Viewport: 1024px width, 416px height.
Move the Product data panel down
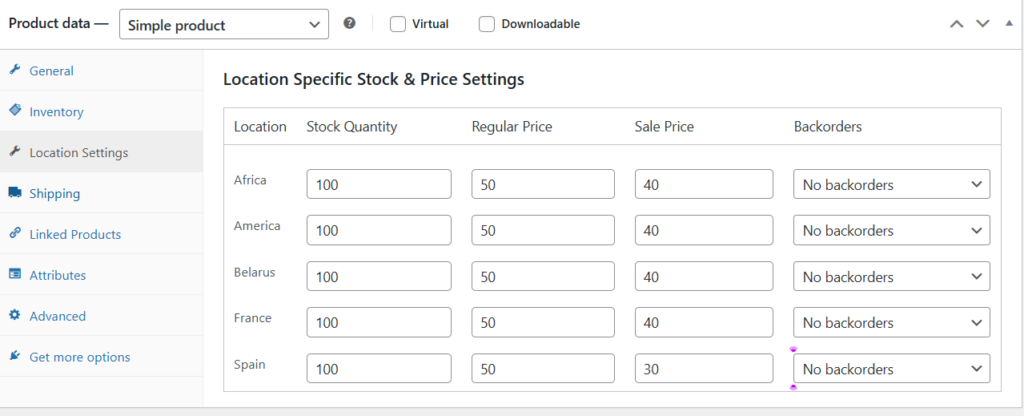pos(983,24)
